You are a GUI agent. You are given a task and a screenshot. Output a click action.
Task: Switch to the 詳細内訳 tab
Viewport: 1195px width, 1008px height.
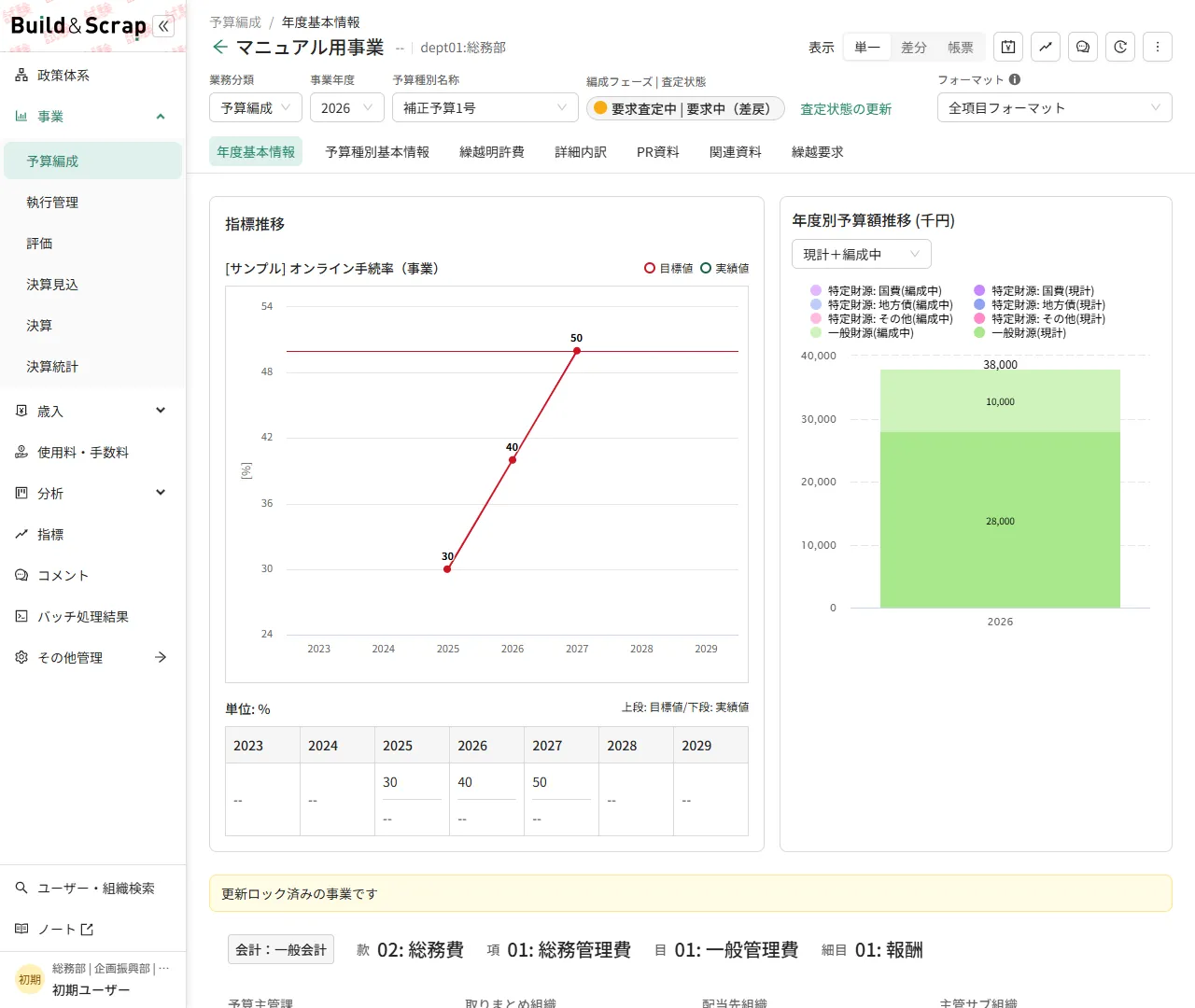[581, 151]
